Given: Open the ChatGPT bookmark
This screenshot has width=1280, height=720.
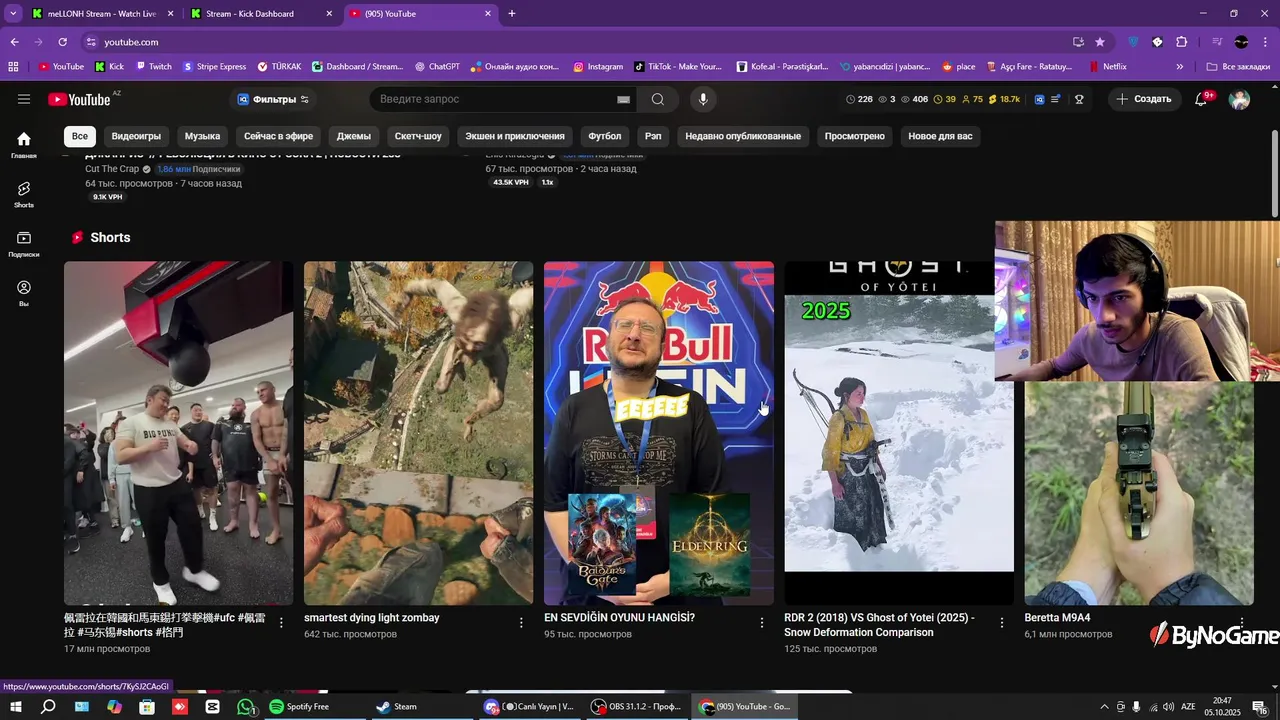Looking at the screenshot, I should (437, 67).
